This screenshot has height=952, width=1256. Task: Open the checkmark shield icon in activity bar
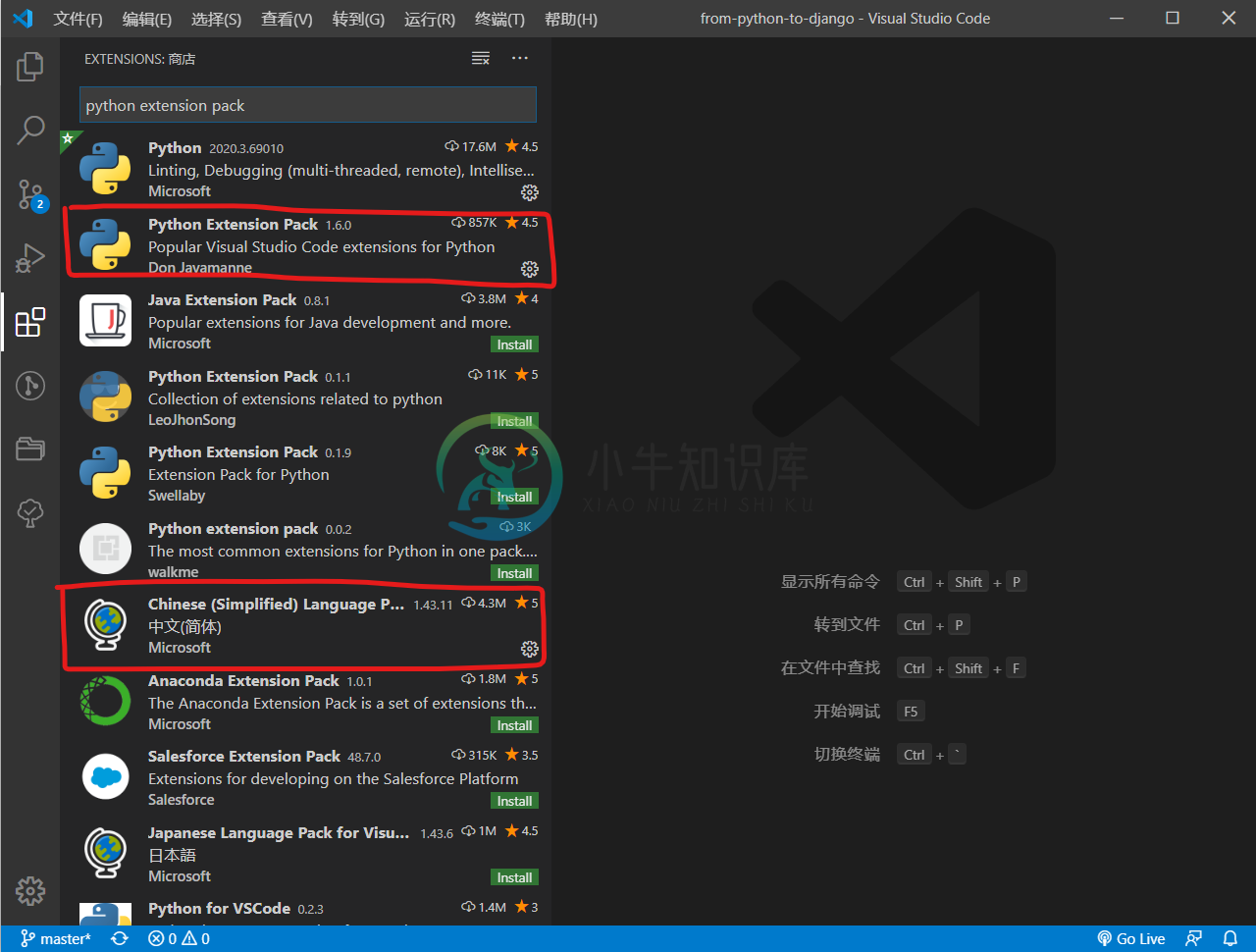point(30,512)
